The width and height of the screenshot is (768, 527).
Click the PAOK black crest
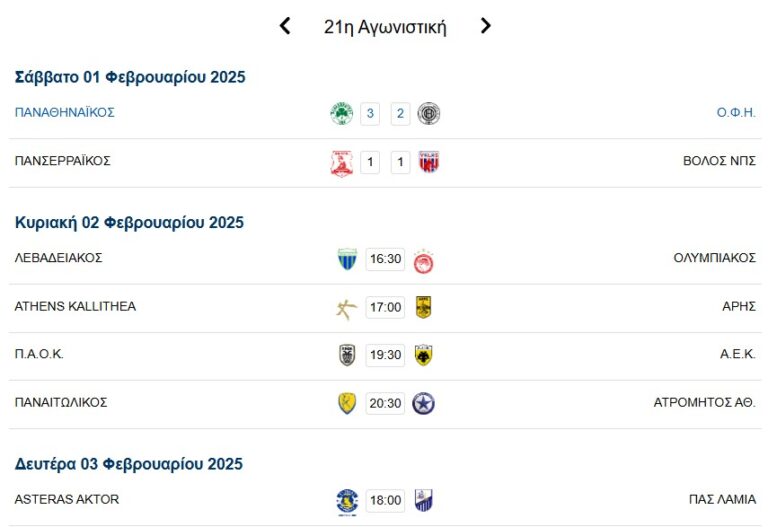click(x=347, y=355)
